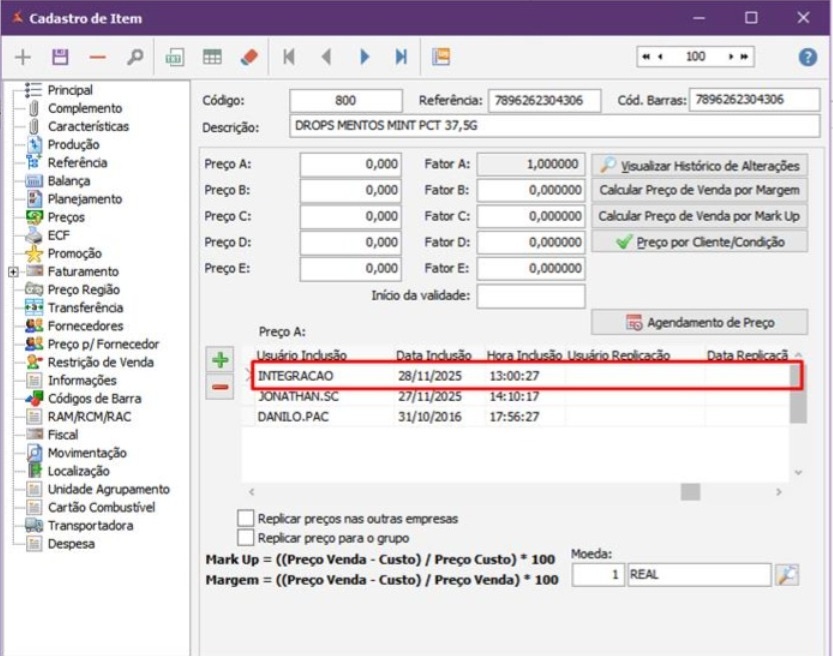Viewport: 833px width, 656px height.
Task: Open Movimentação tree item
Action: (87, 453)
